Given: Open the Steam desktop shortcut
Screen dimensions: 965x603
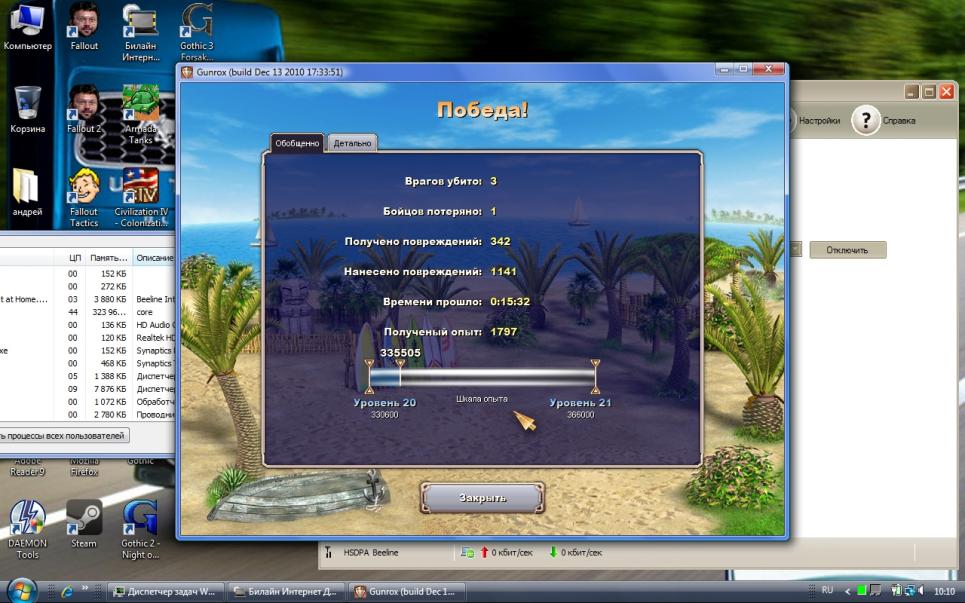Looking at the screenshot, I should (x=84, y=519).
